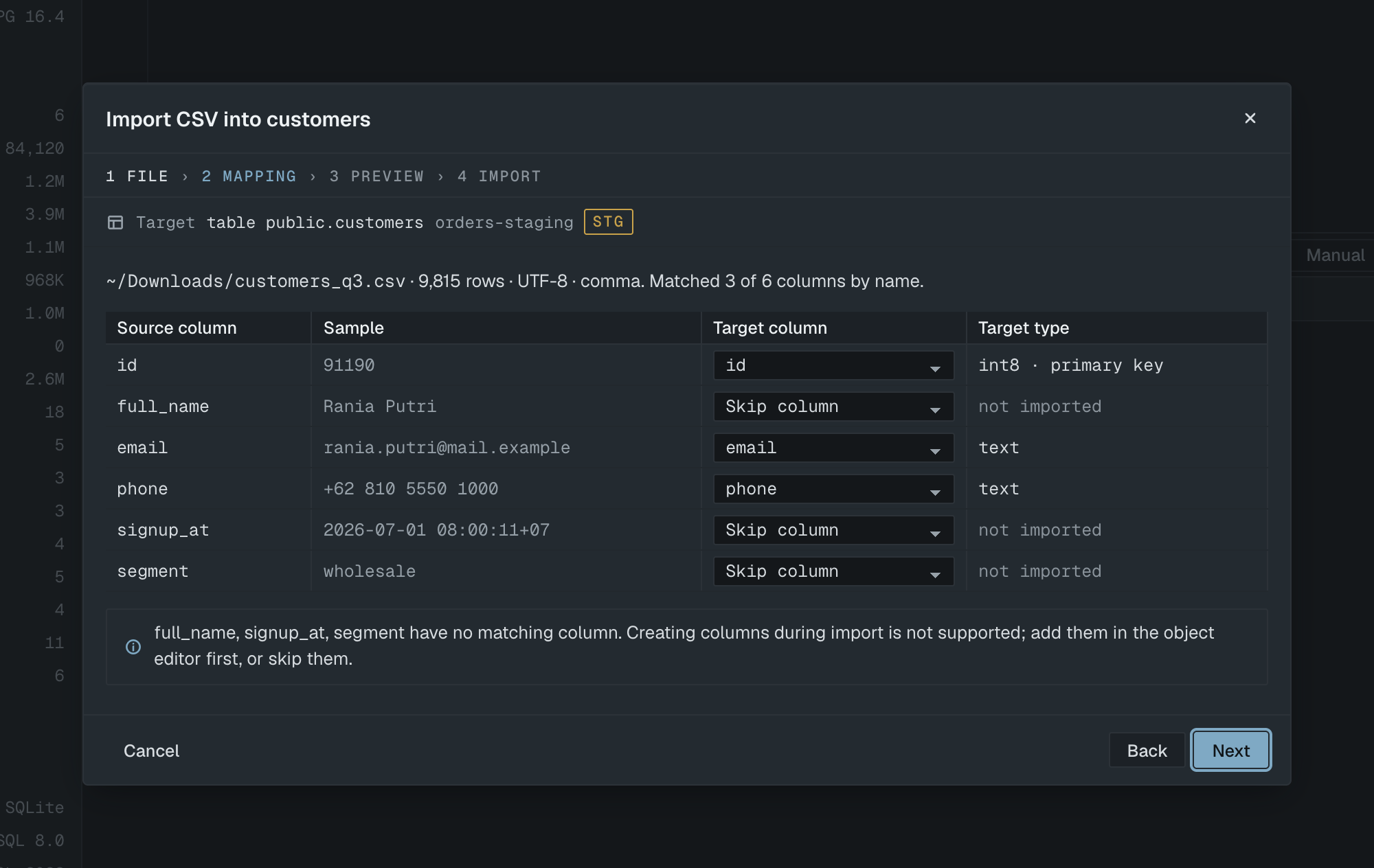Click source column segment

coord(153,571)
